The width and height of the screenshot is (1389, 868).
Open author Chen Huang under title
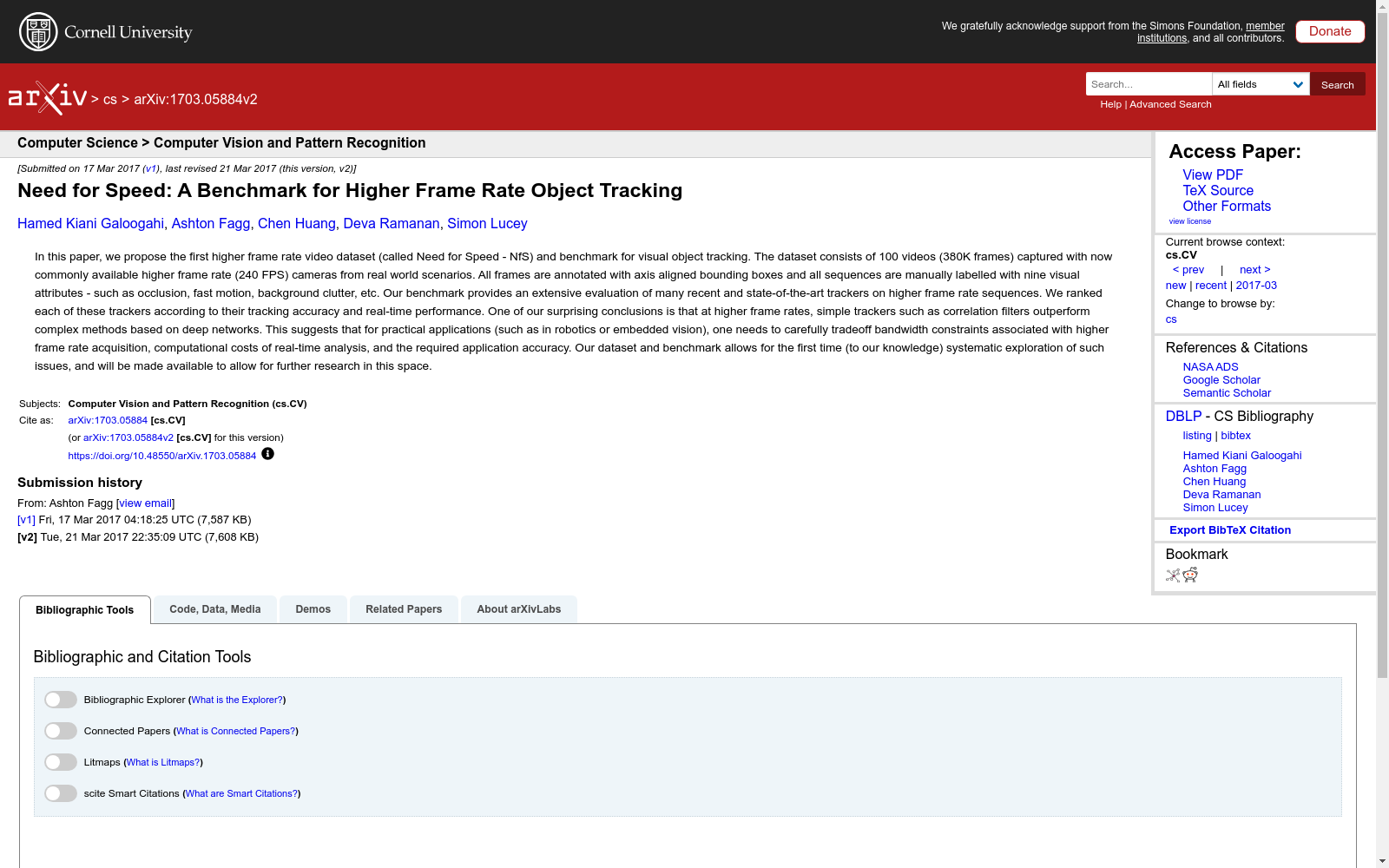coord(297,224)
